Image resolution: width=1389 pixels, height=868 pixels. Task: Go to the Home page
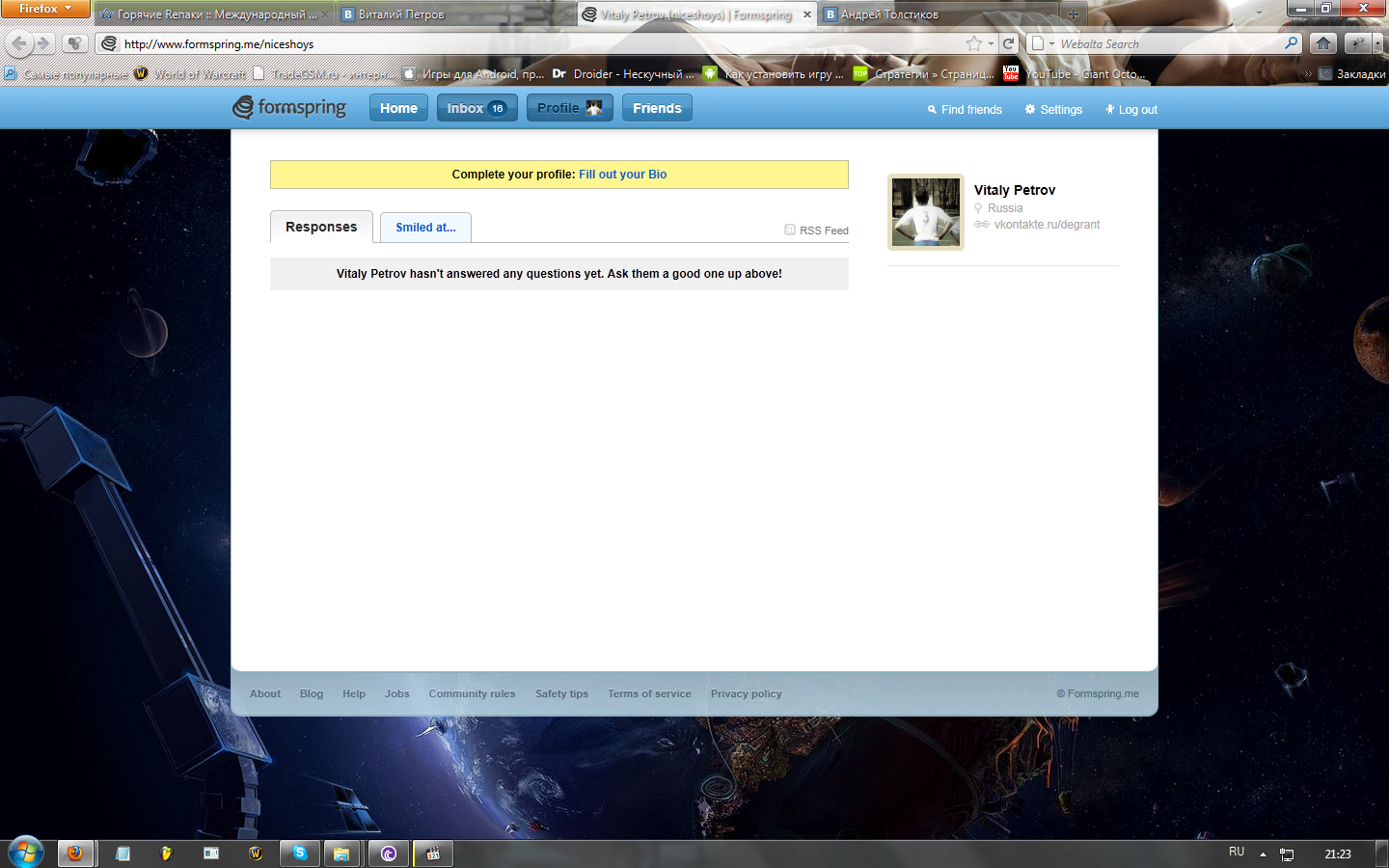pyautogui.click(x=398, y=108)
